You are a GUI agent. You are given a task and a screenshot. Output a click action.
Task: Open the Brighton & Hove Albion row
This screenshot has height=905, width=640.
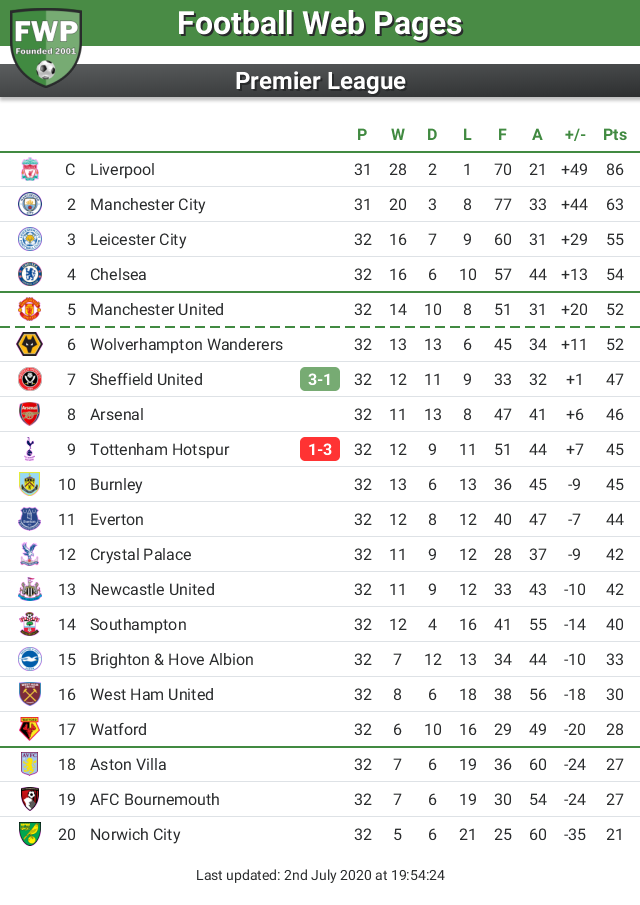point(320,659)
